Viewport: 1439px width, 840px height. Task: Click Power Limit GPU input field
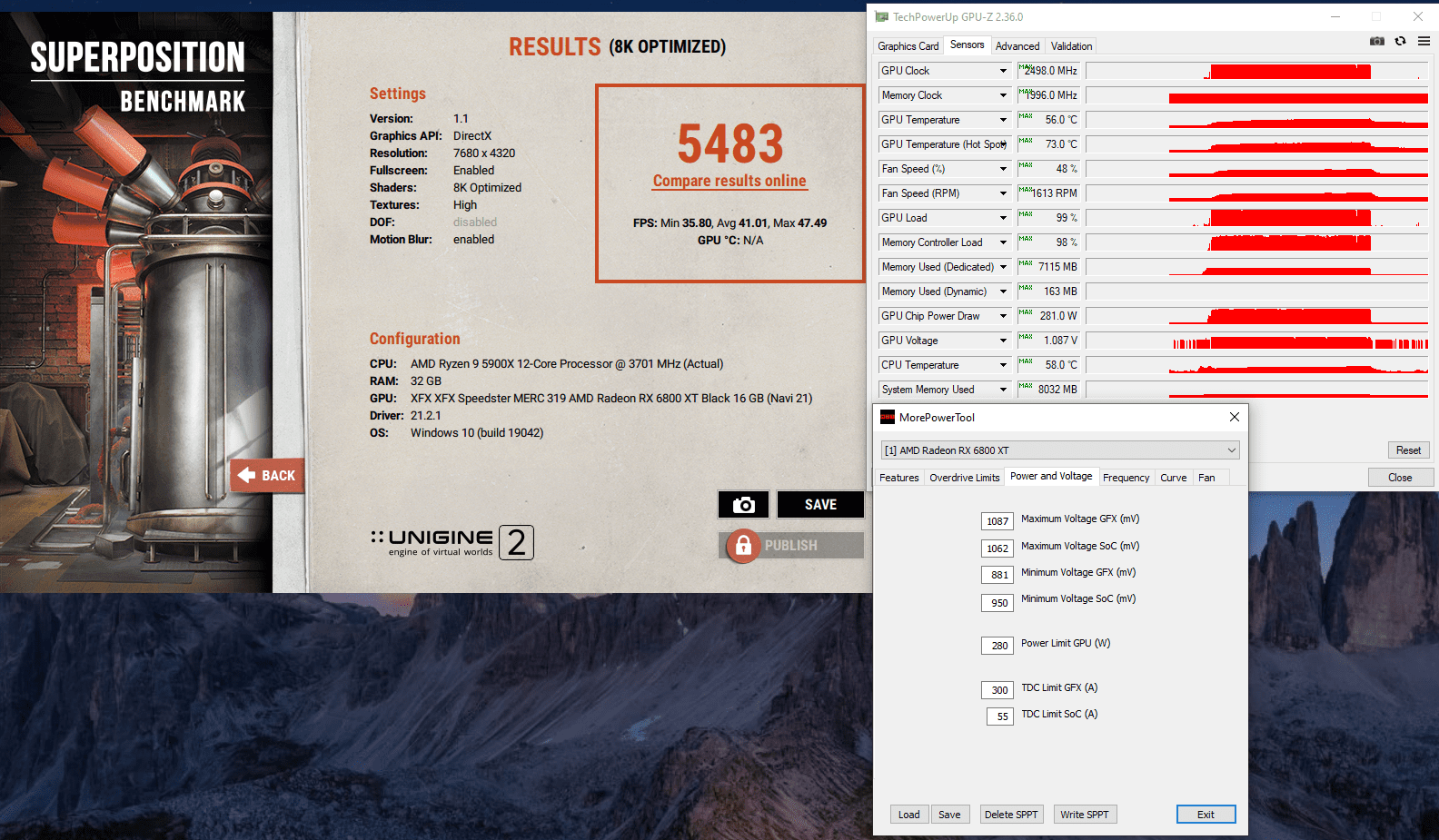[x=997, y=646]
